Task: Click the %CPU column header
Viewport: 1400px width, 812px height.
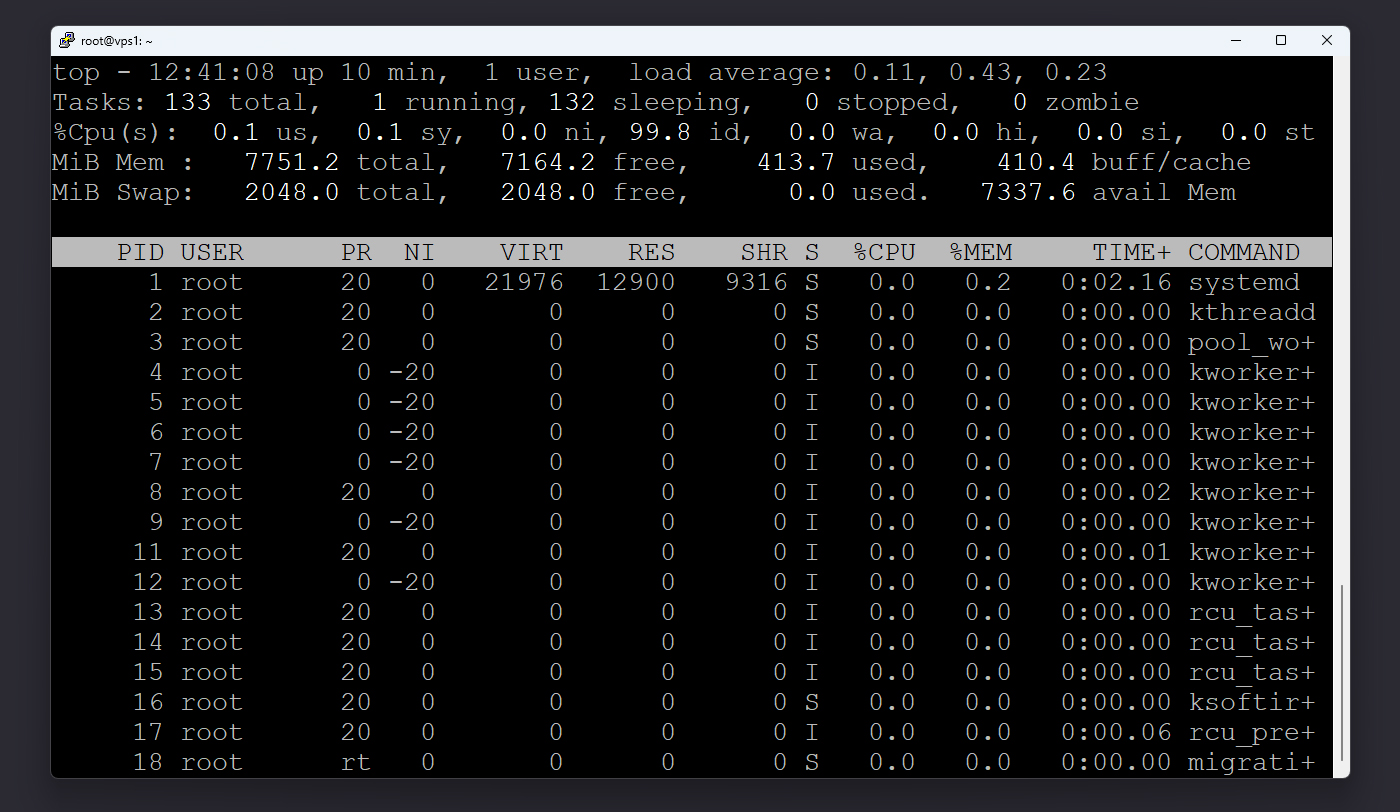Action: tap(884, 252)
